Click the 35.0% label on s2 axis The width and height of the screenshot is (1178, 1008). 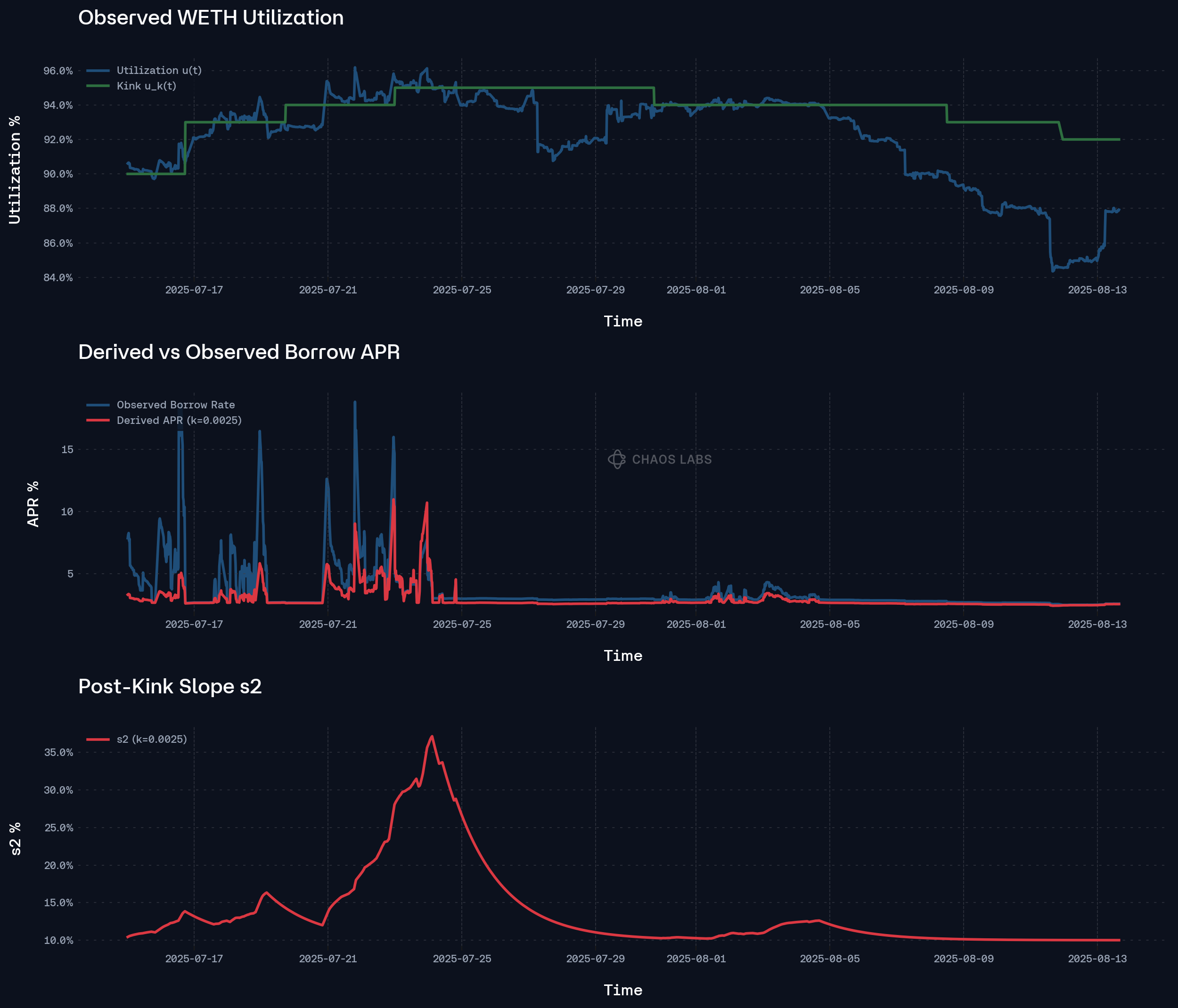(x=58, y=752)
